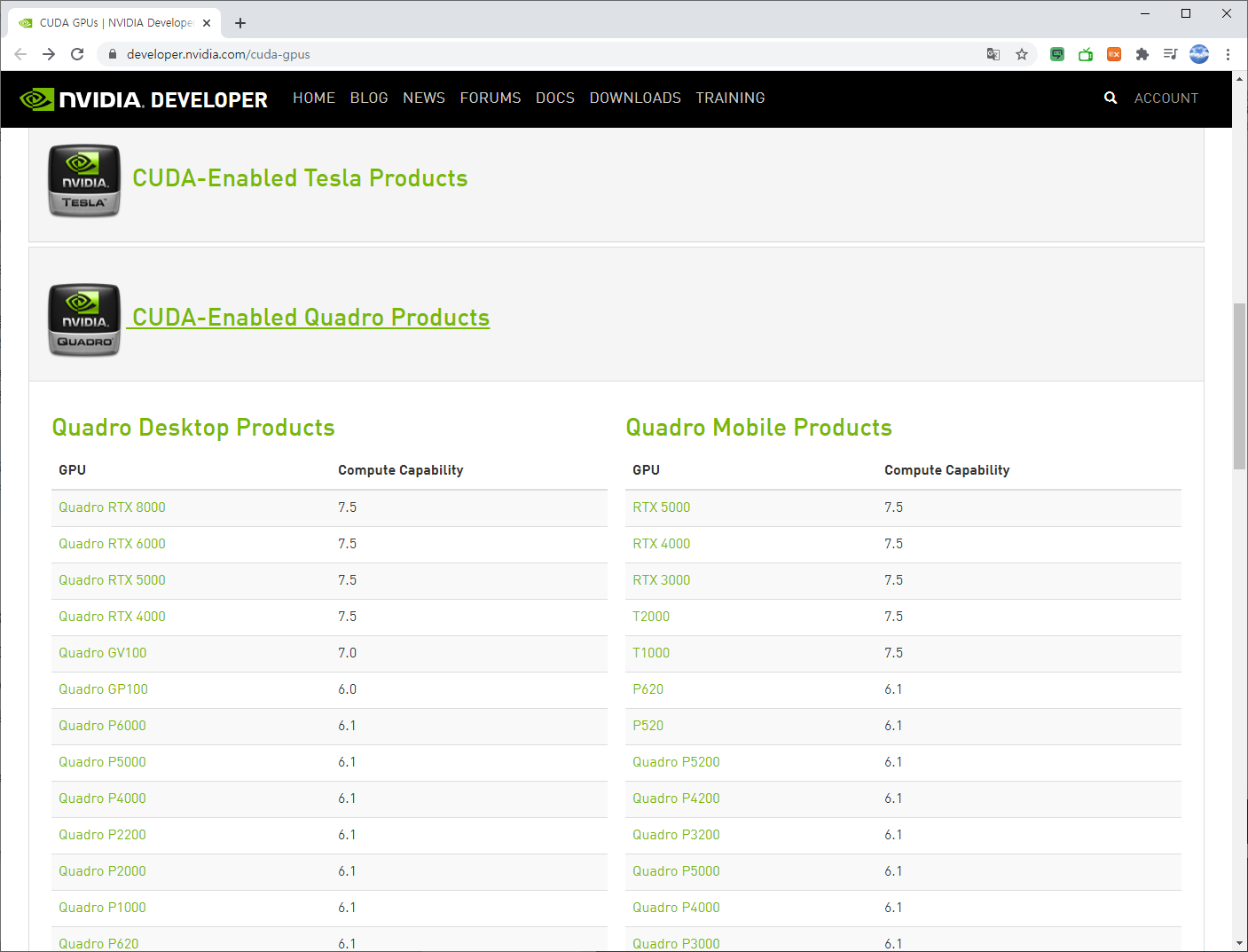Open the media control playlist icon
Viewport: 1248px width, 952px height.
tap(1171, 54)
